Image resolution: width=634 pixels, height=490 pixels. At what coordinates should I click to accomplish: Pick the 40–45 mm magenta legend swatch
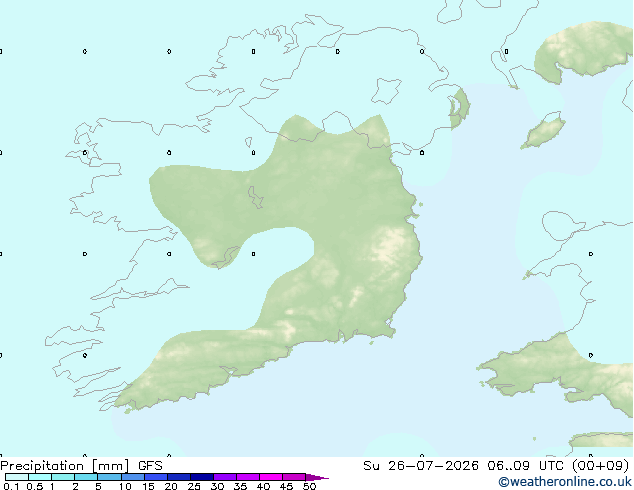point(271,477)
